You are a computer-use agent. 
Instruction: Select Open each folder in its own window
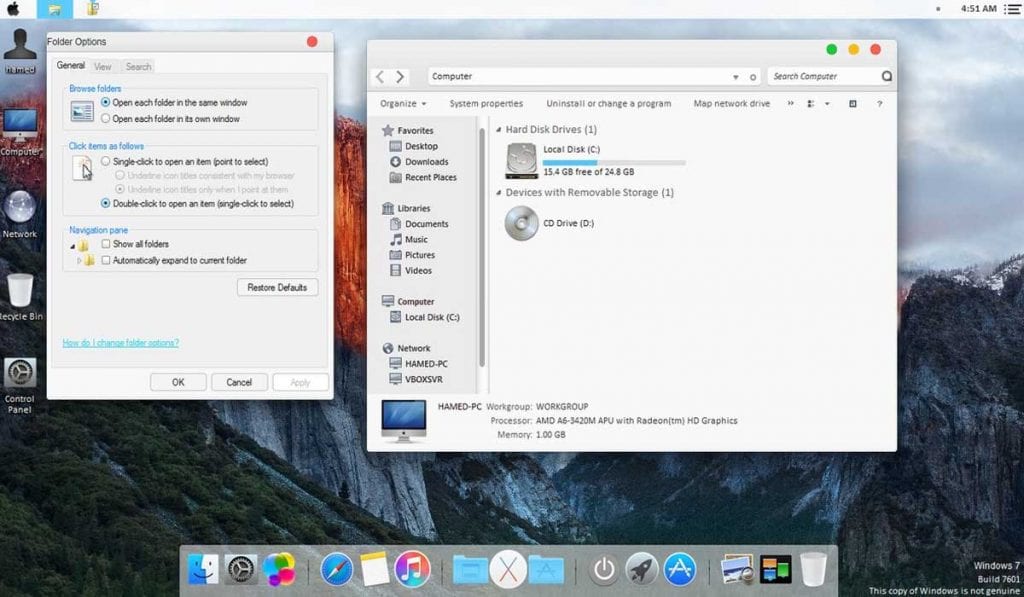(x=170, y=119)
